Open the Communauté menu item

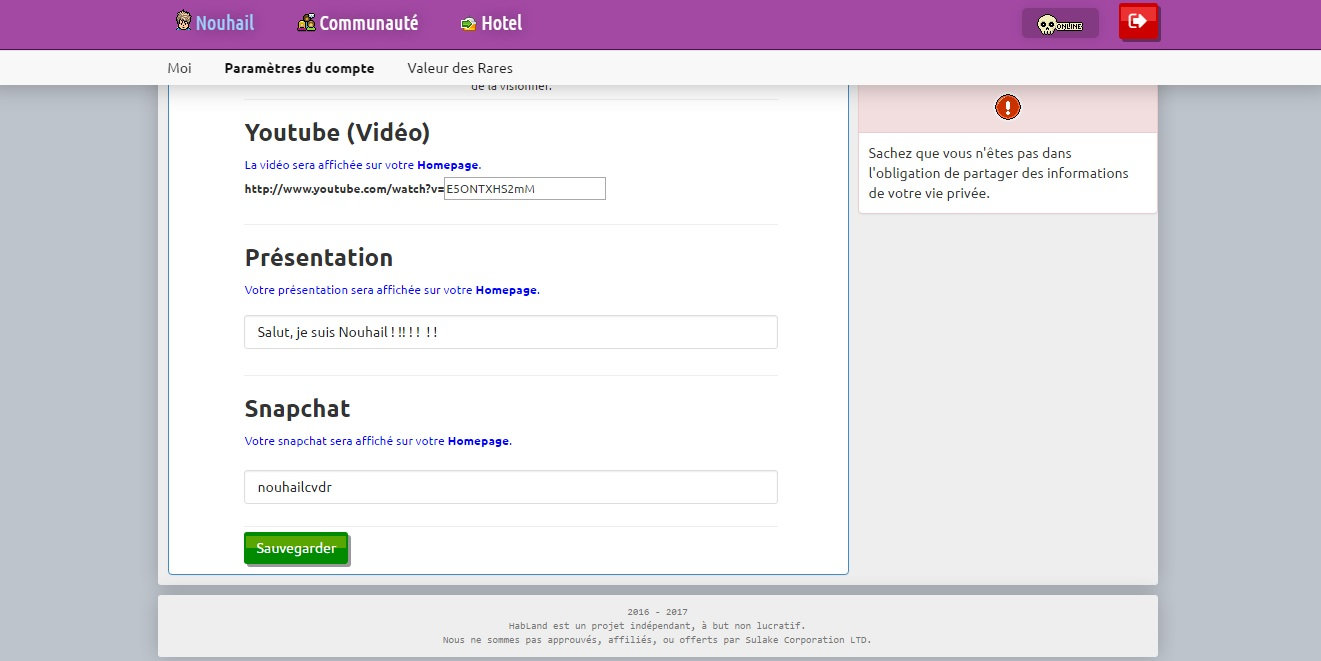(367, 22)
